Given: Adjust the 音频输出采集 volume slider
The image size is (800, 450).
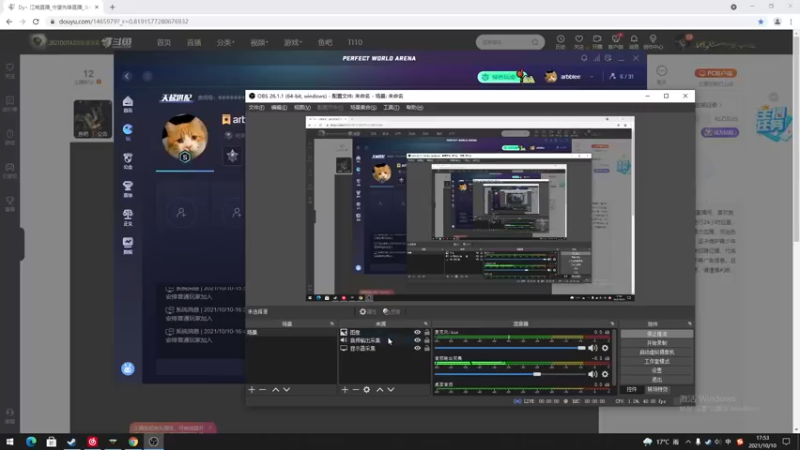Looking at the screenshot, I should point(510,374).
